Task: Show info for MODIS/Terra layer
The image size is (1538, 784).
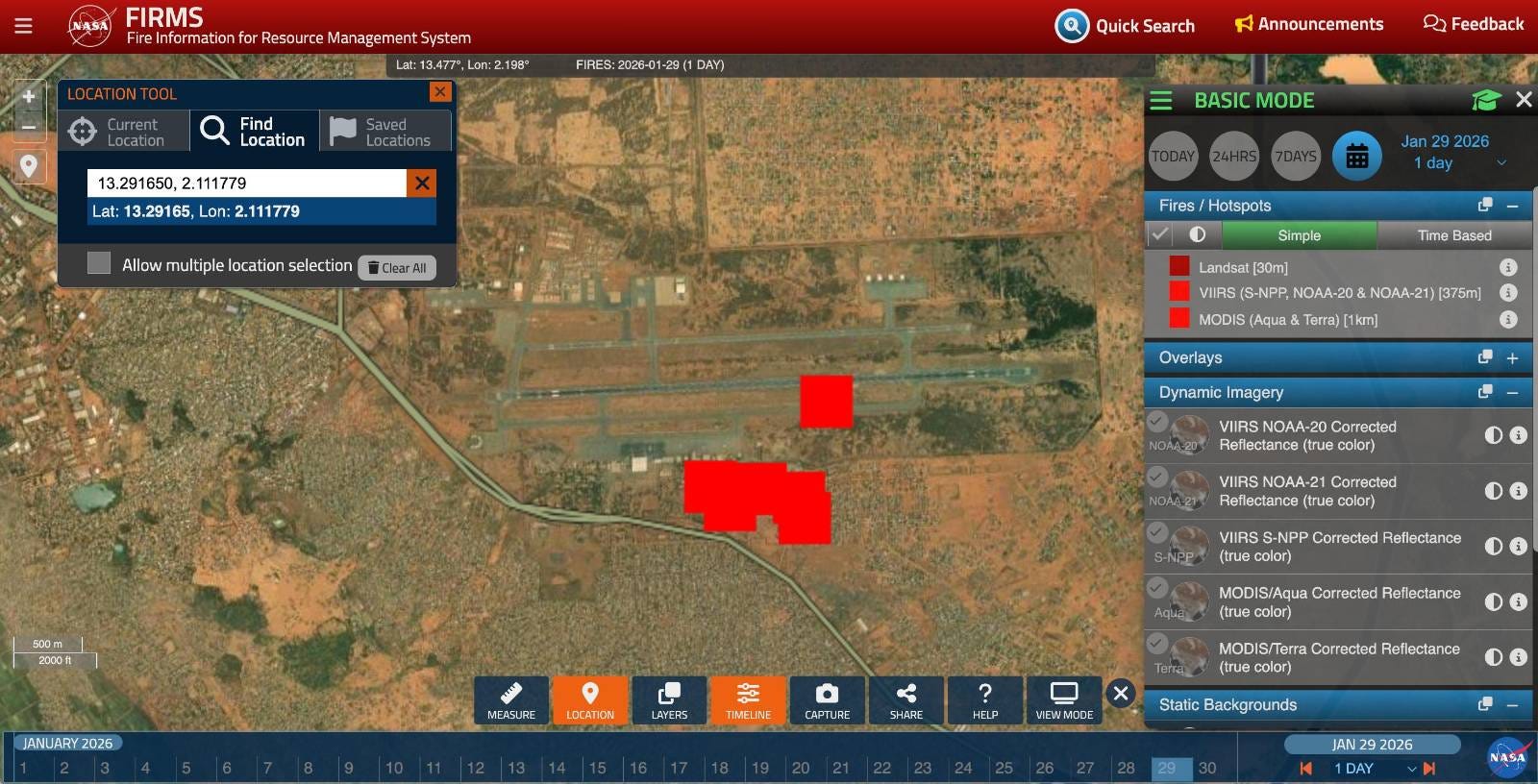Action: pos(1519,657)
